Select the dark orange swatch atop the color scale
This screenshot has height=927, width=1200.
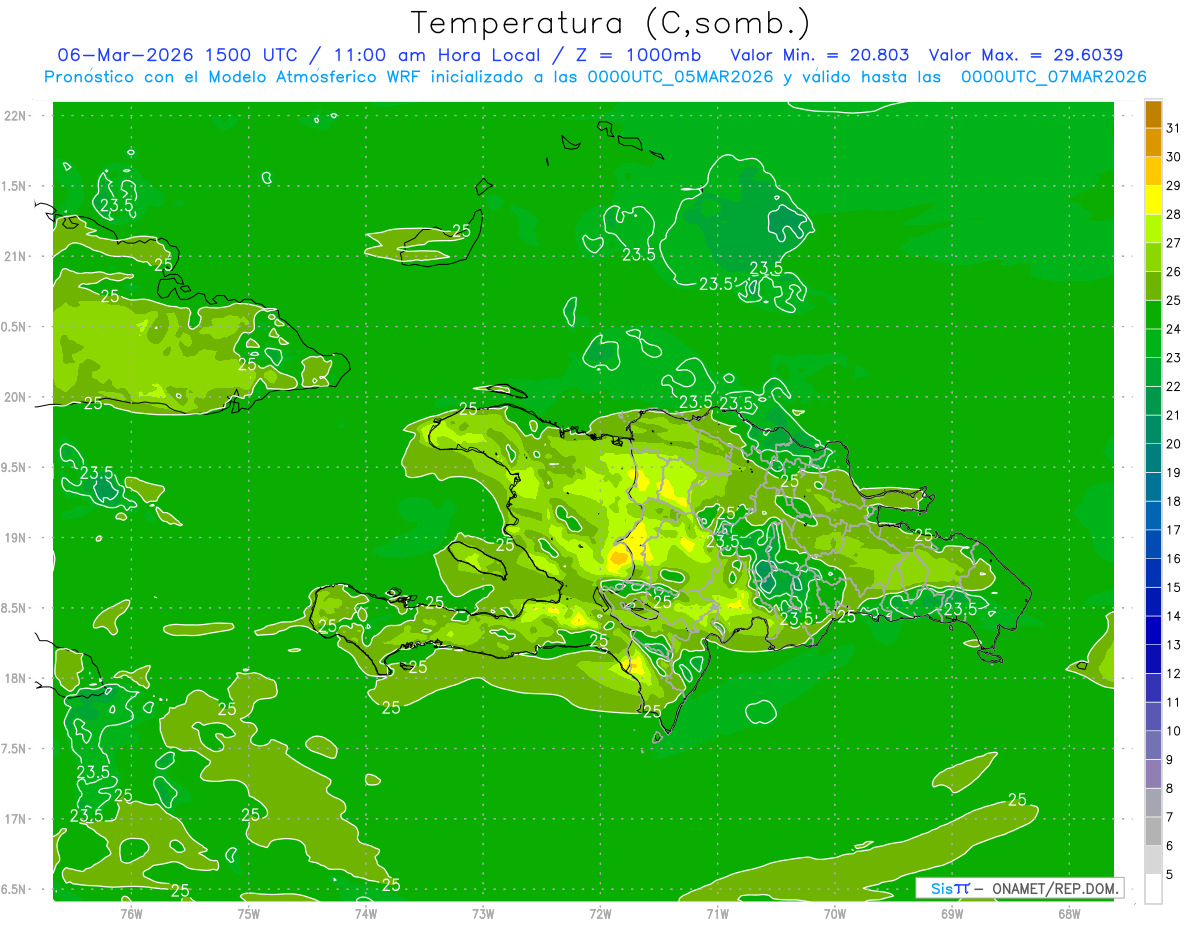(x=1153, y=114)
